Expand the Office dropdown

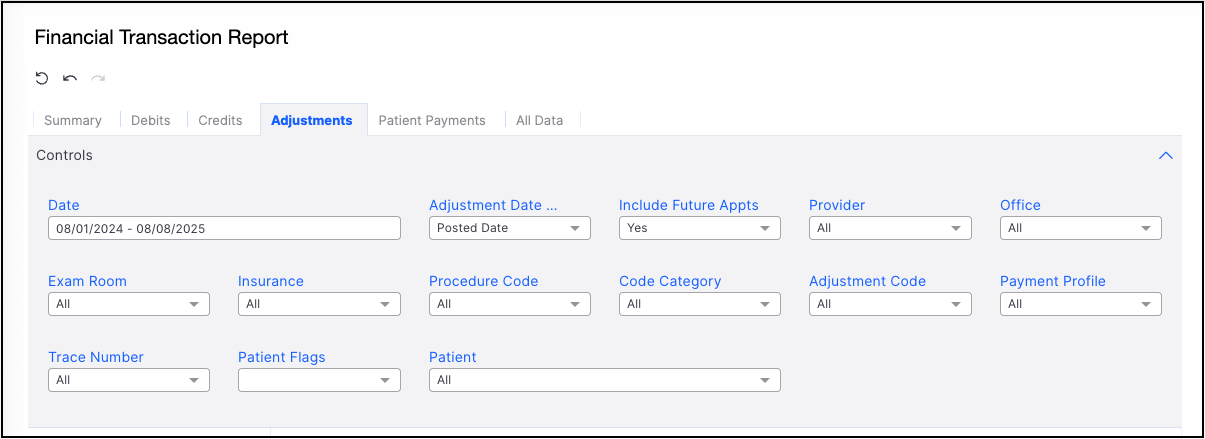click(1081, 228)
